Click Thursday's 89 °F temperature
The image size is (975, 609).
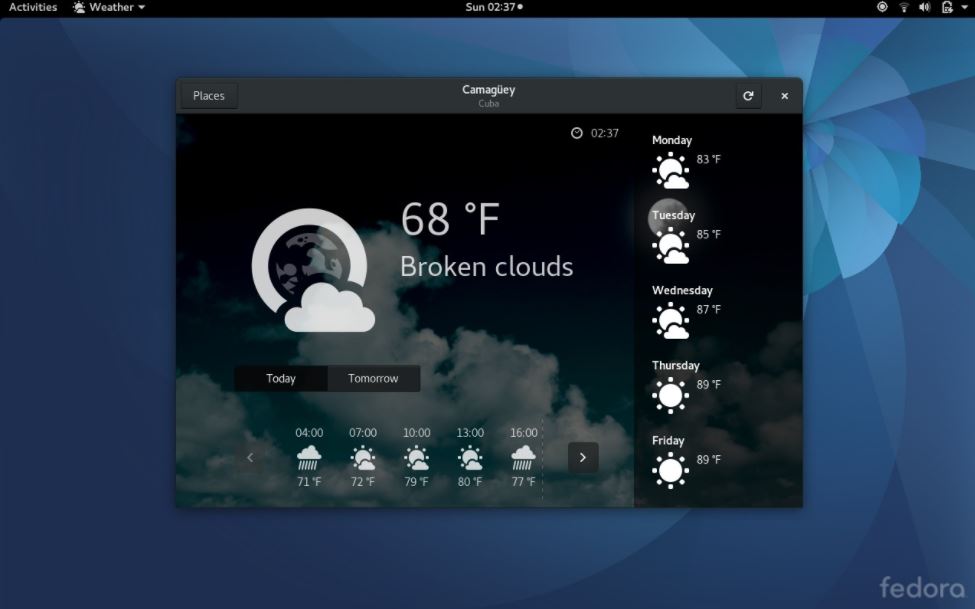coord(708,384)
